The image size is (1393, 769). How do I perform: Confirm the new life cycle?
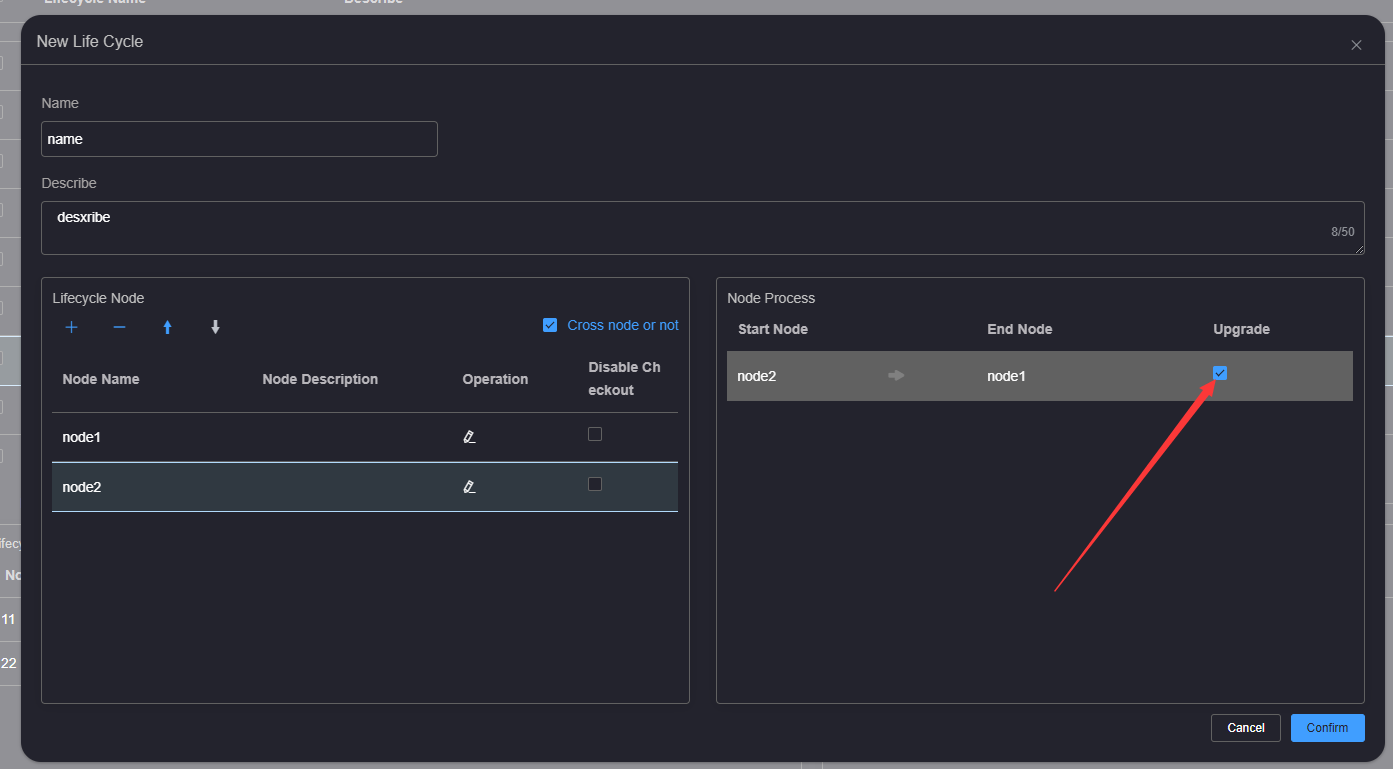[1327, 728]
